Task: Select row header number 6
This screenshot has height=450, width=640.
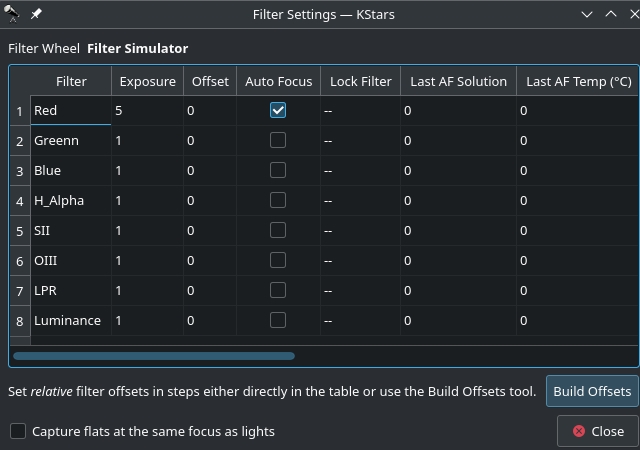Action: (x=20, y=261)
